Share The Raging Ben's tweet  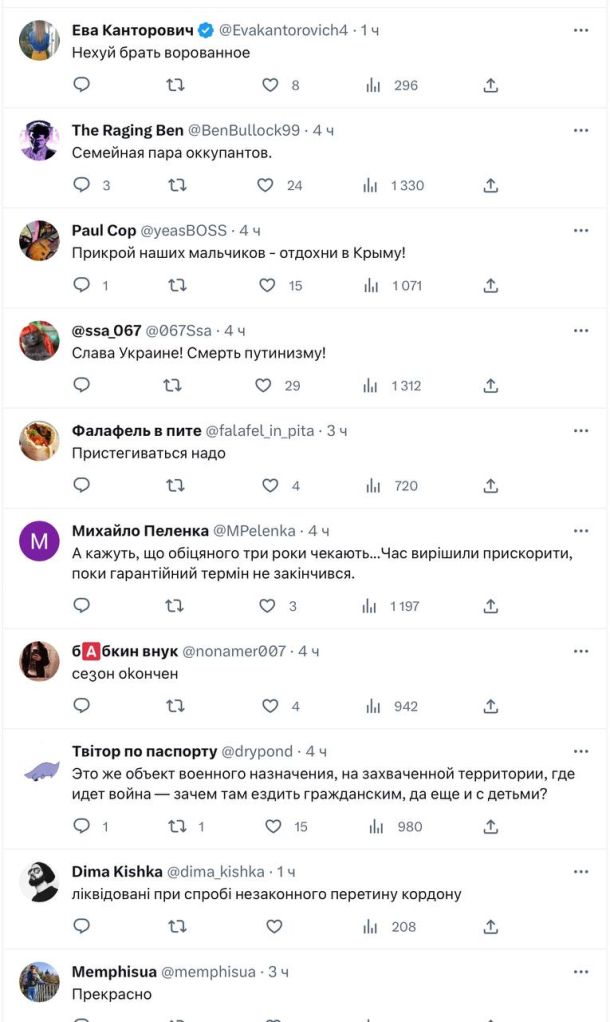pyautogui.click(x=491, y=185)
